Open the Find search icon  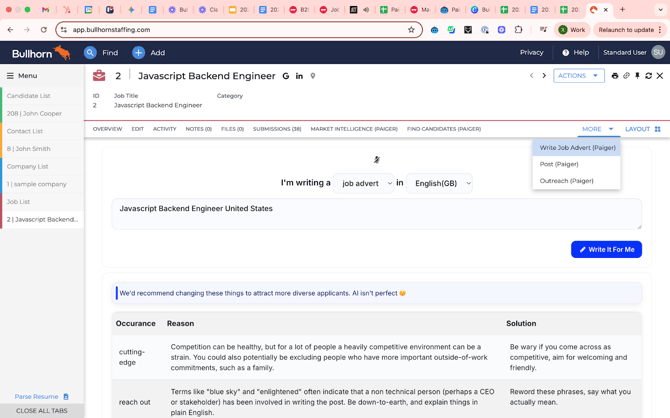[91, 53]
